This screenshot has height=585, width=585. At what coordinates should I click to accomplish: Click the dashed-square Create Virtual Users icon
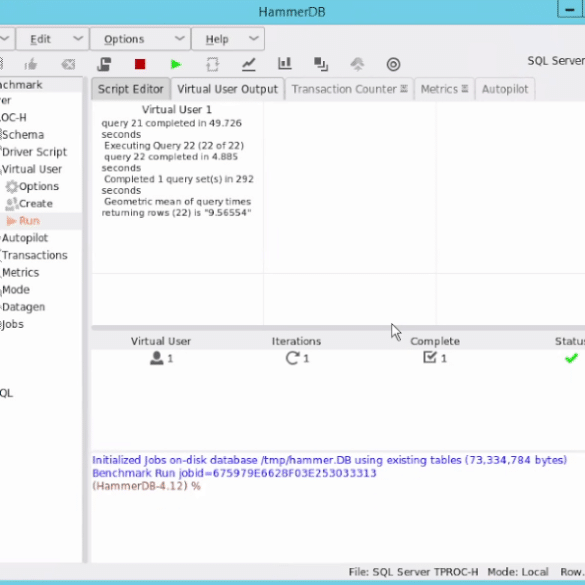tap(212, 64)
